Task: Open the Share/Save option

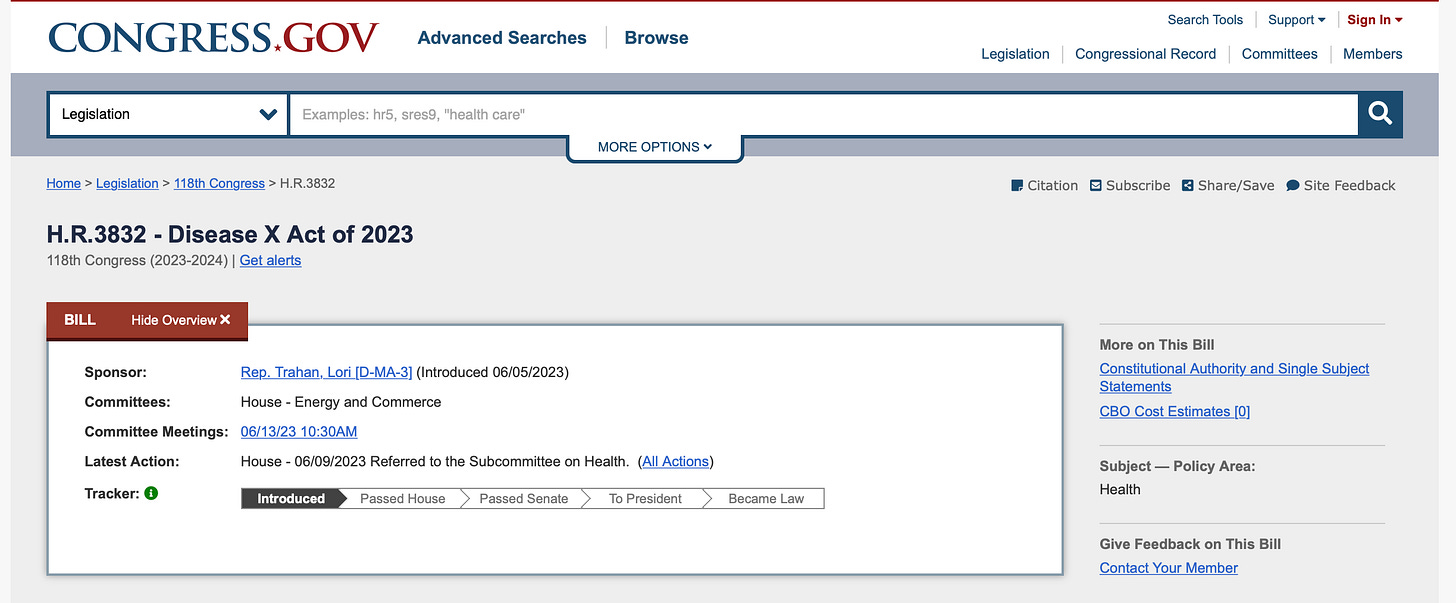Action: 1228,185
